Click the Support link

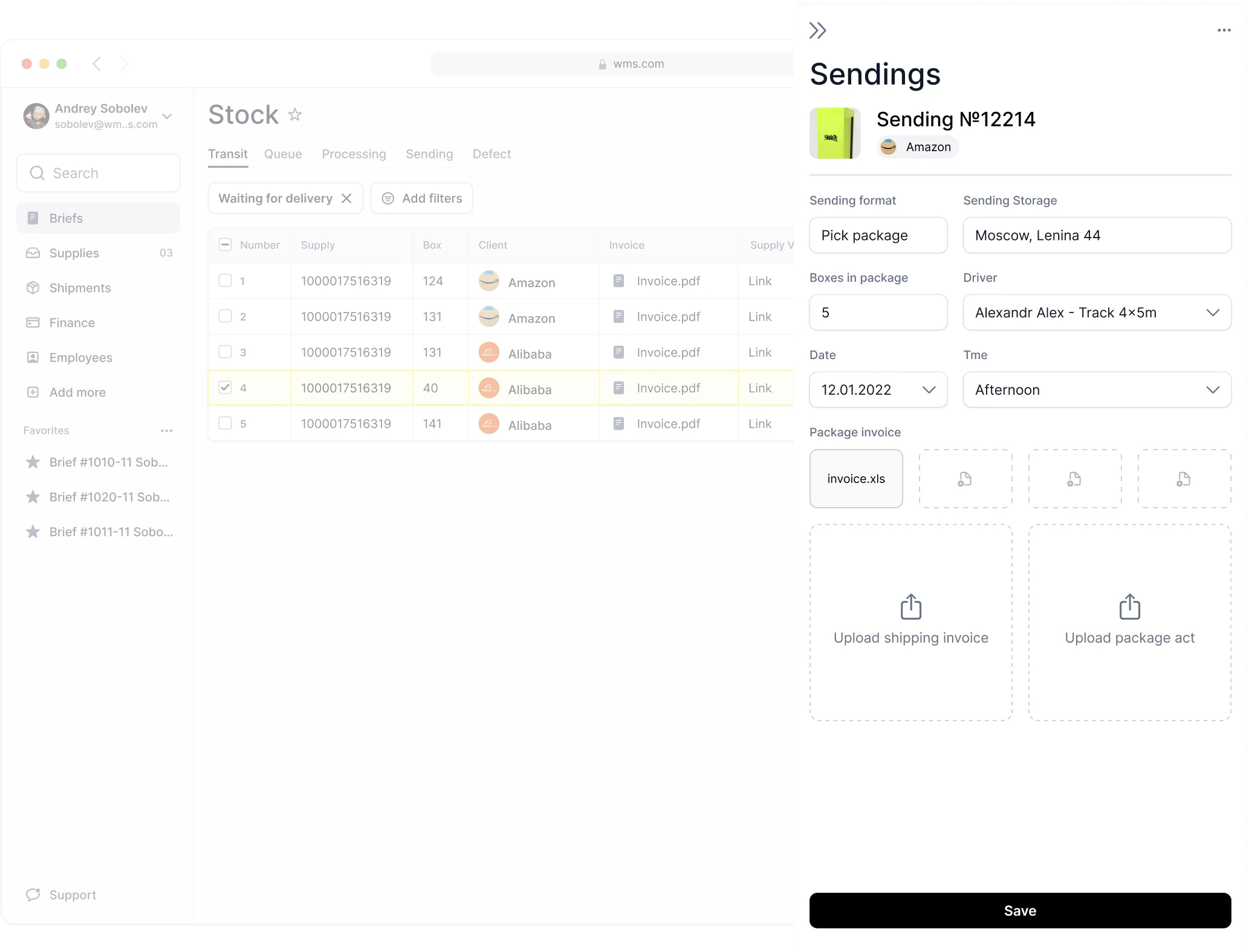pyautogui.click(x=73, y=895)
